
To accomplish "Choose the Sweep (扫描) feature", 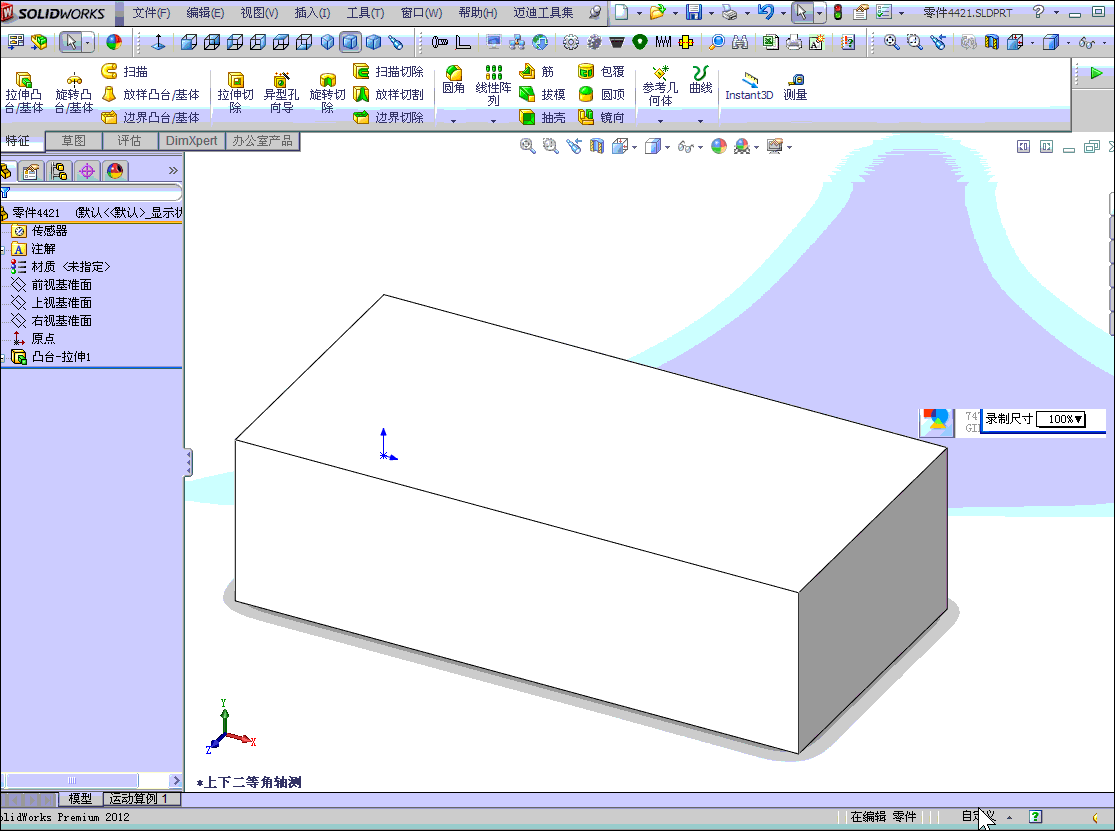I will pyautogui.click(x=124, y=72).
